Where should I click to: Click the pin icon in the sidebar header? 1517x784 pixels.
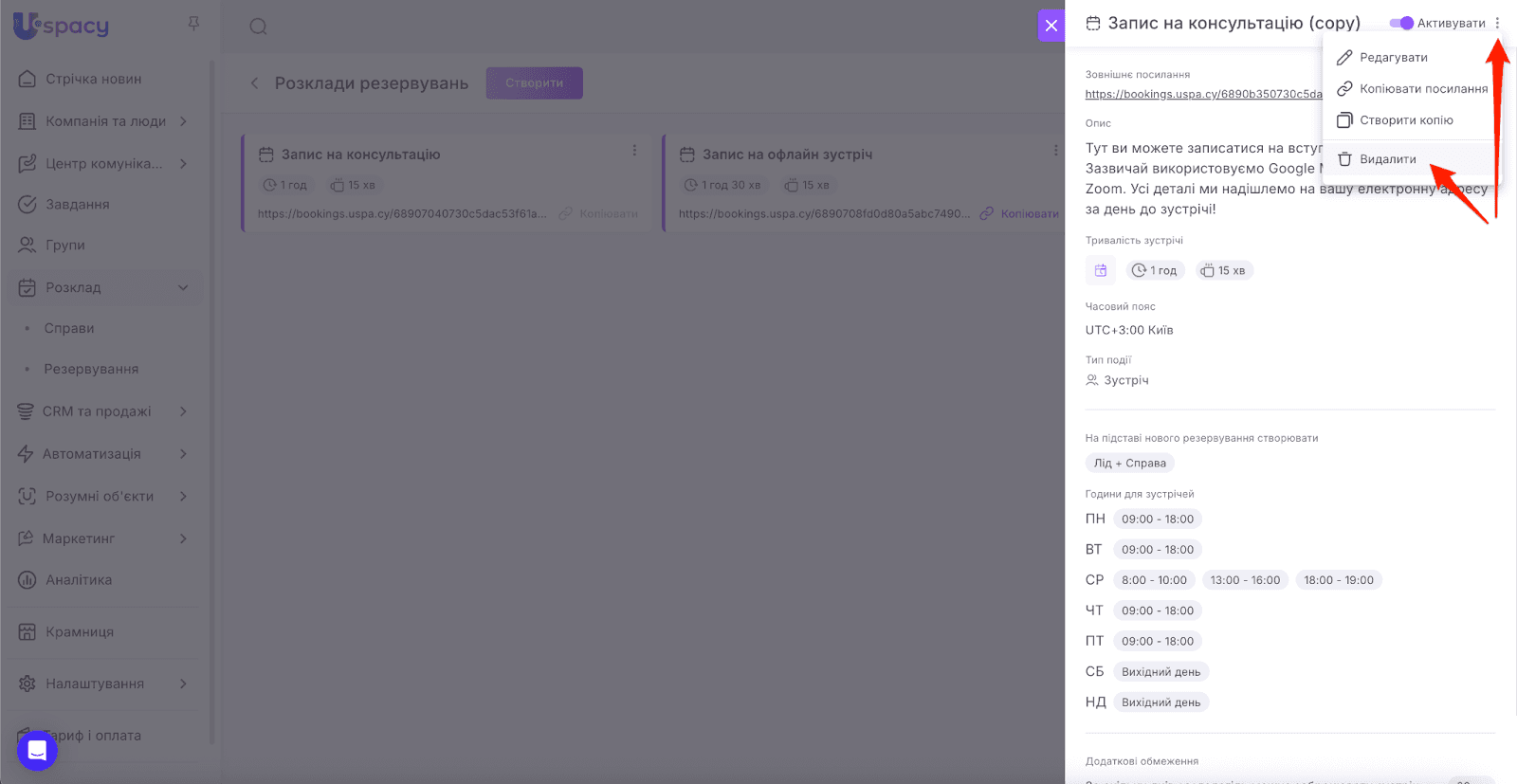[193, 24]
